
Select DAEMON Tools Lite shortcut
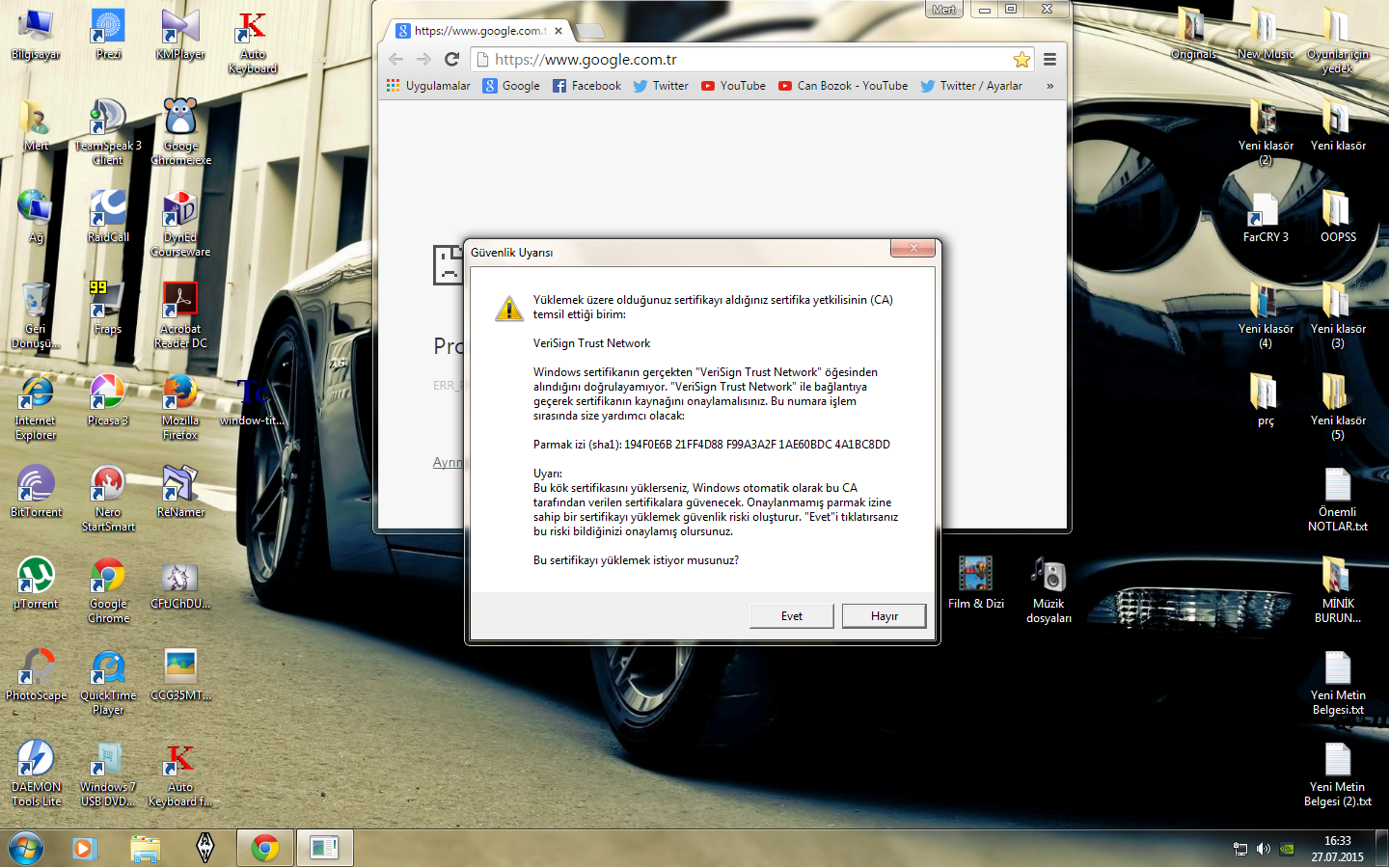(36, 773)
